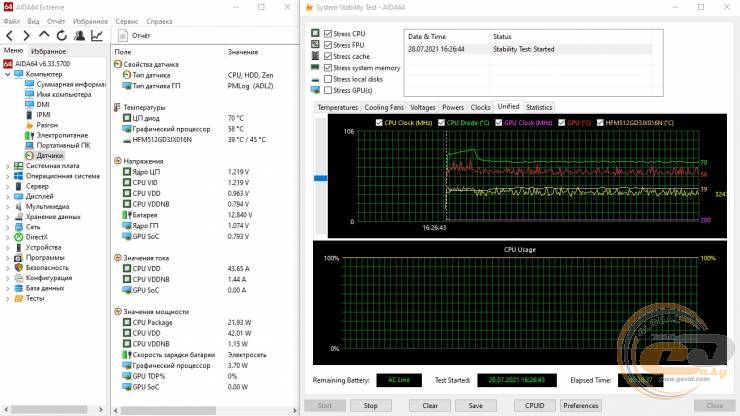Enable the Stress local disks checkbox
Viewport: 740px width, 416px height.
pyautogui.click(x=328, y=79)
